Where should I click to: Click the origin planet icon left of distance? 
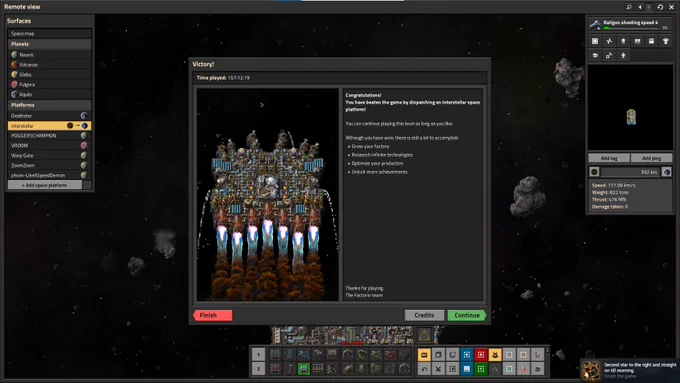[594, 172]
